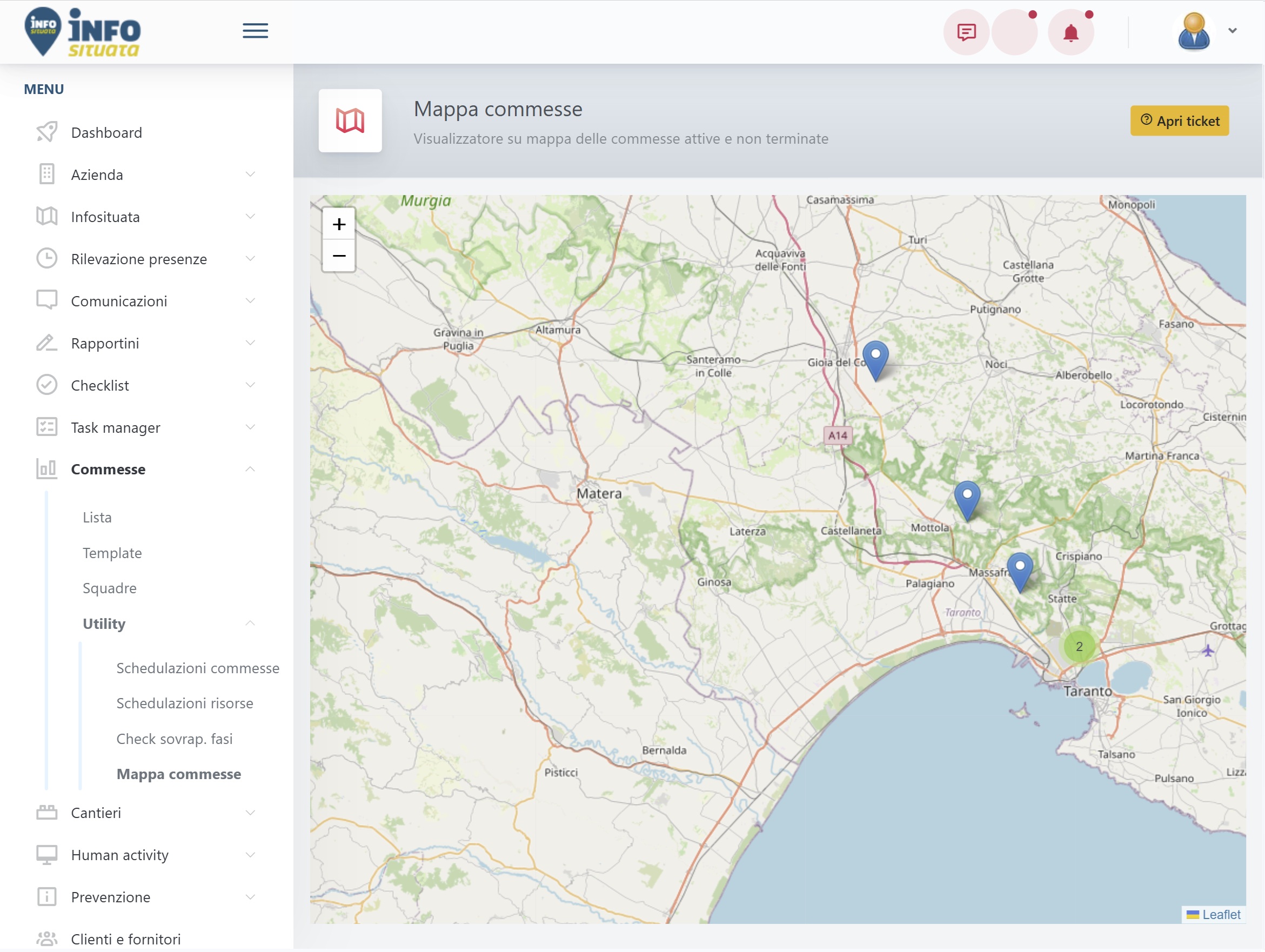Image resolution: width=1265 pixels, height=952 pixels.
Task: Zoom in on the map
Action: [x=339, y=224]
